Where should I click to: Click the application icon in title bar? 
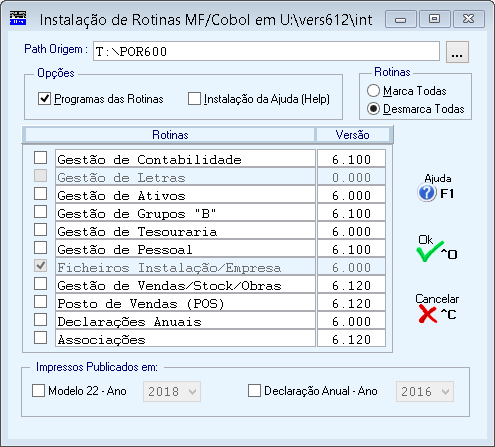tap(18, 18)
